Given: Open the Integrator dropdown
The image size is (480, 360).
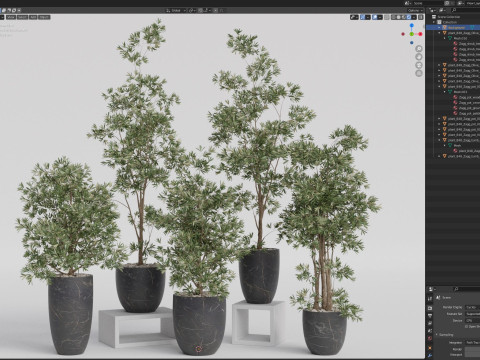Looking at the screenshot, I should pos(472,342).
